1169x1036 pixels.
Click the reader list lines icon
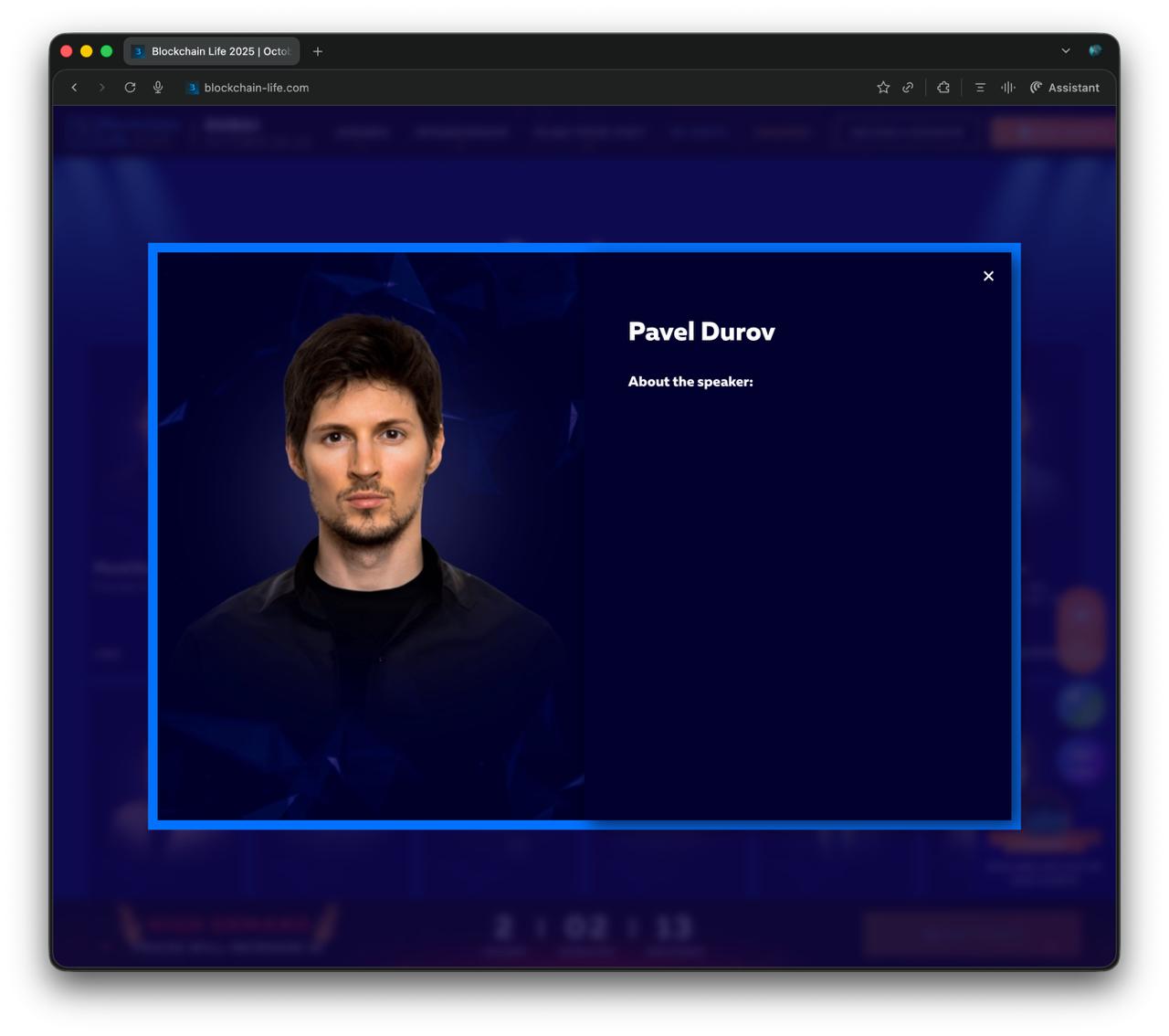click(x=980, y=88)
